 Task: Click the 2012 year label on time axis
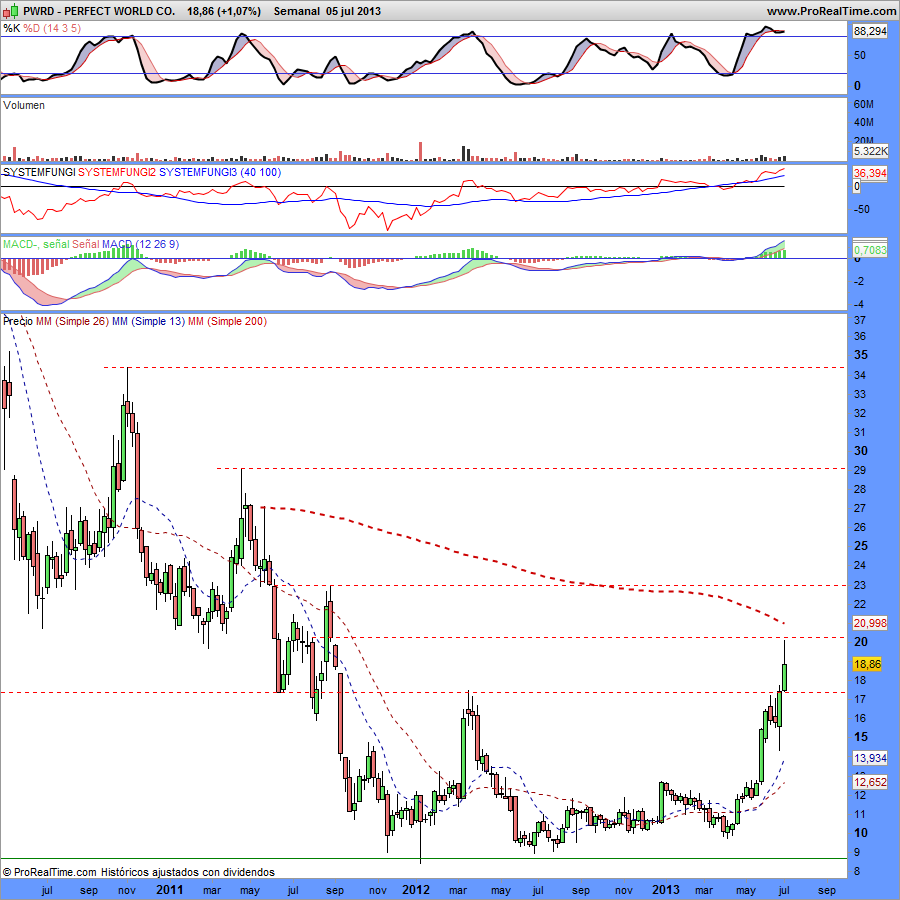click(x=416, y=890)
